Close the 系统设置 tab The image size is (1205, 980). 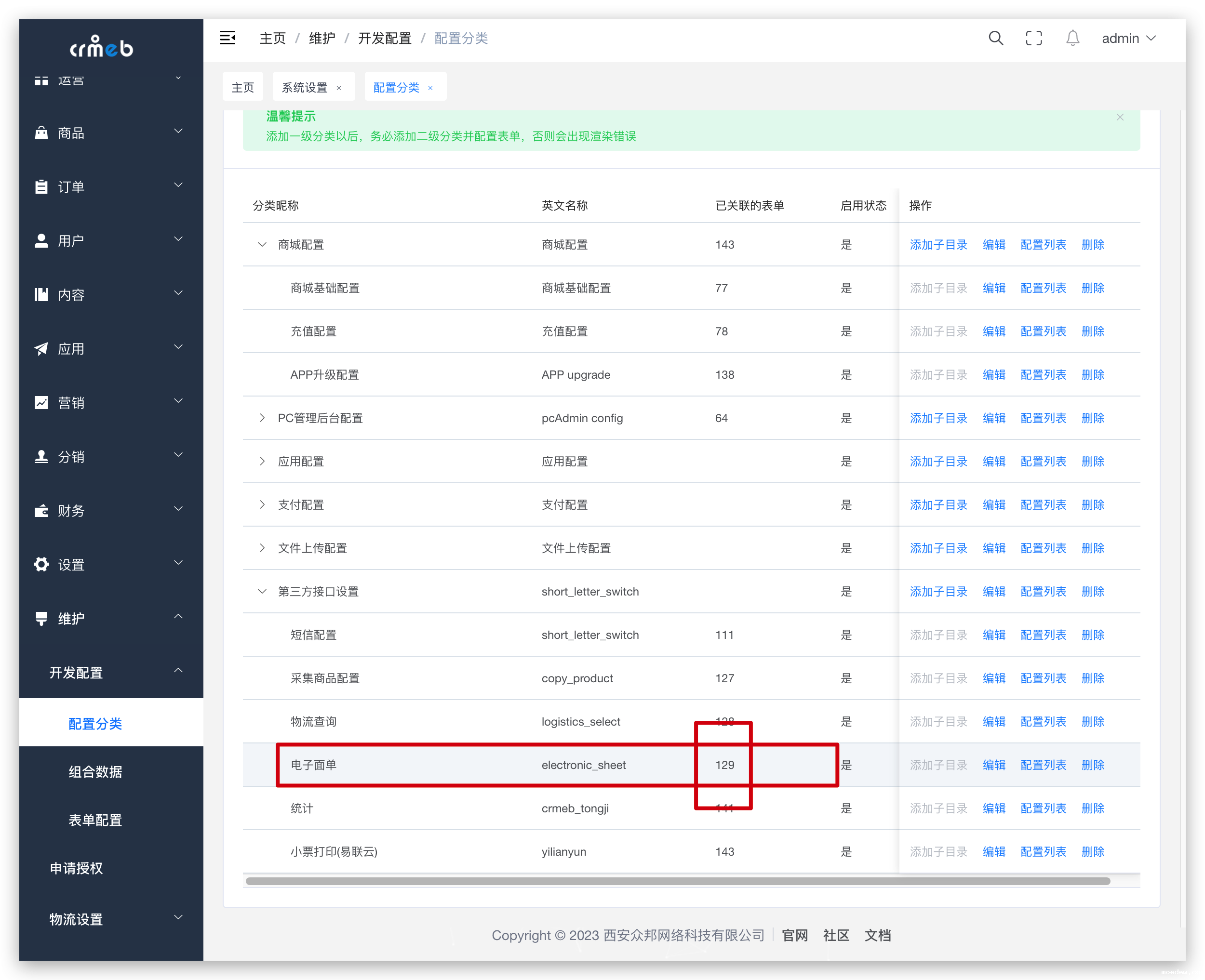[x=339, y=88]
